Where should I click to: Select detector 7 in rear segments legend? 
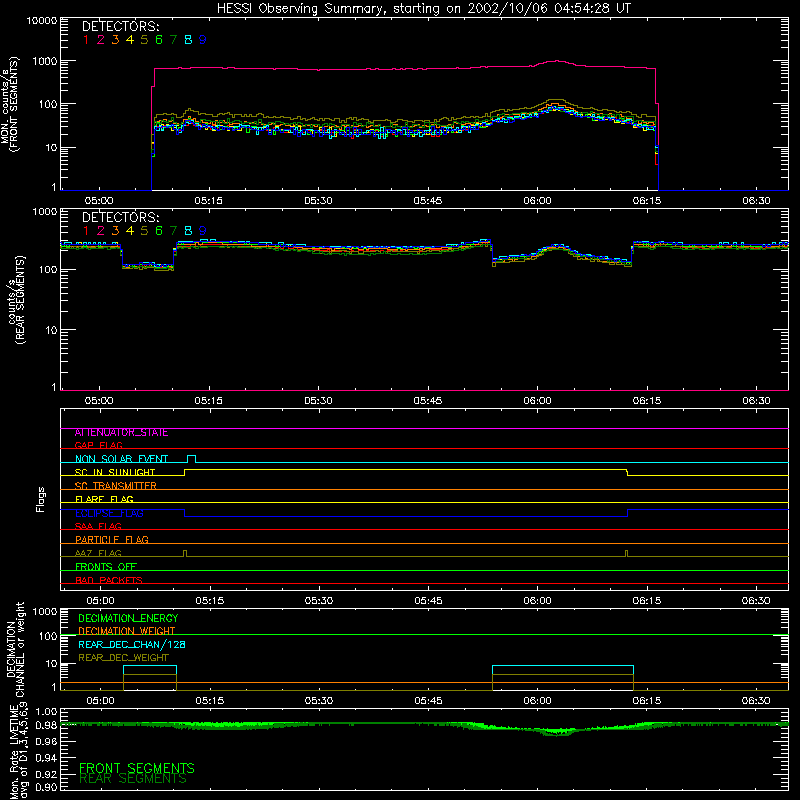(173, 231)
